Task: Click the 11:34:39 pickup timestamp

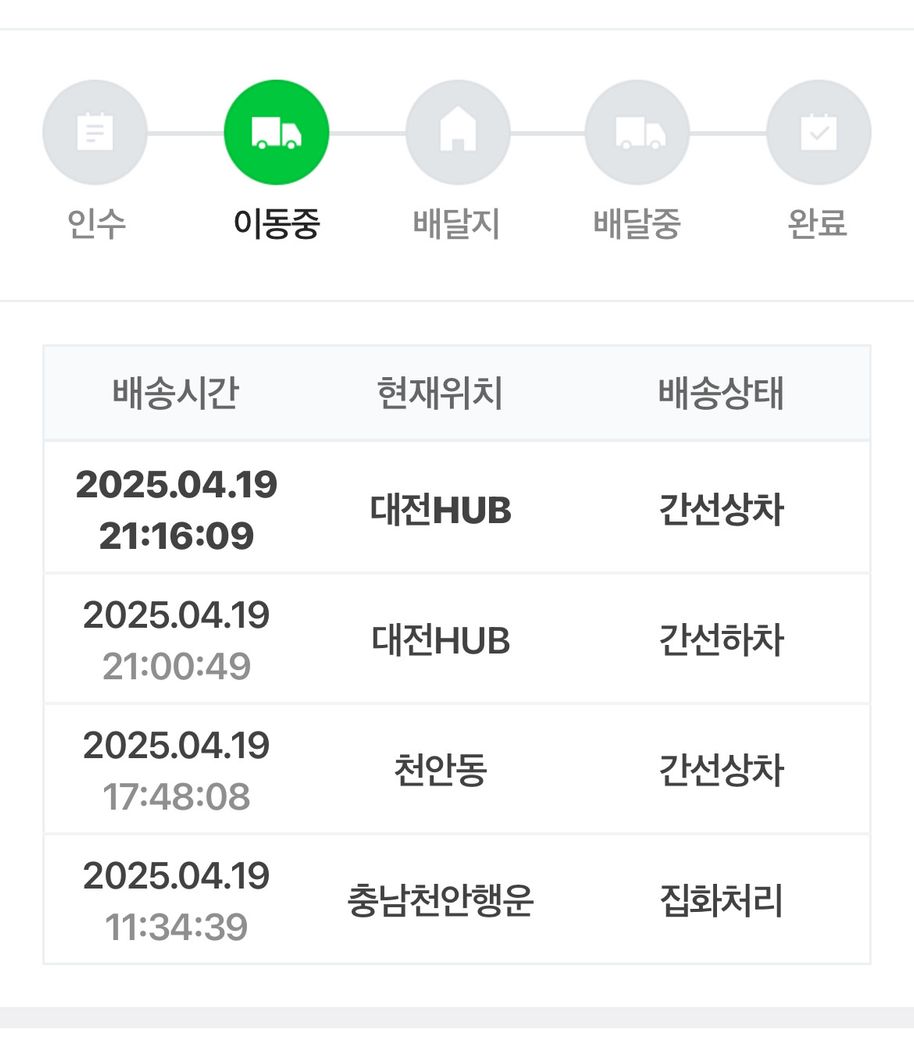Action: pyautogui.click(x=176, y=928)
